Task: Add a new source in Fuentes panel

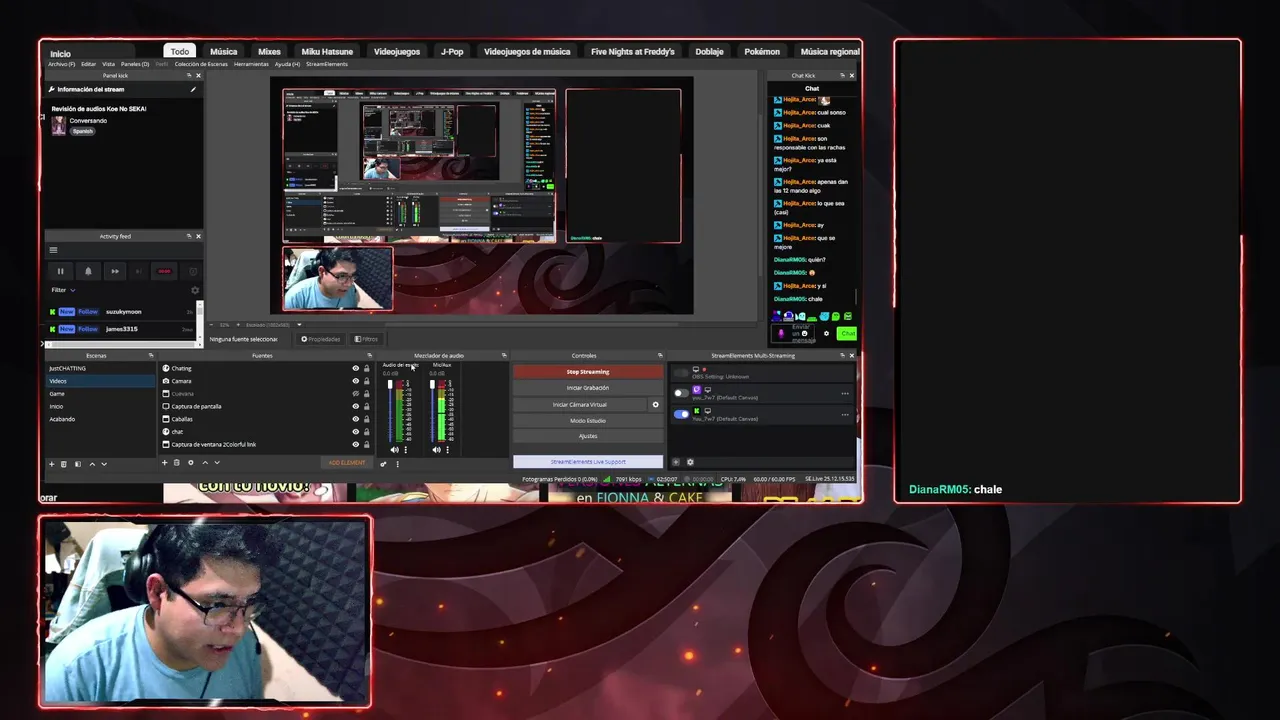Action: coord(165,462)
